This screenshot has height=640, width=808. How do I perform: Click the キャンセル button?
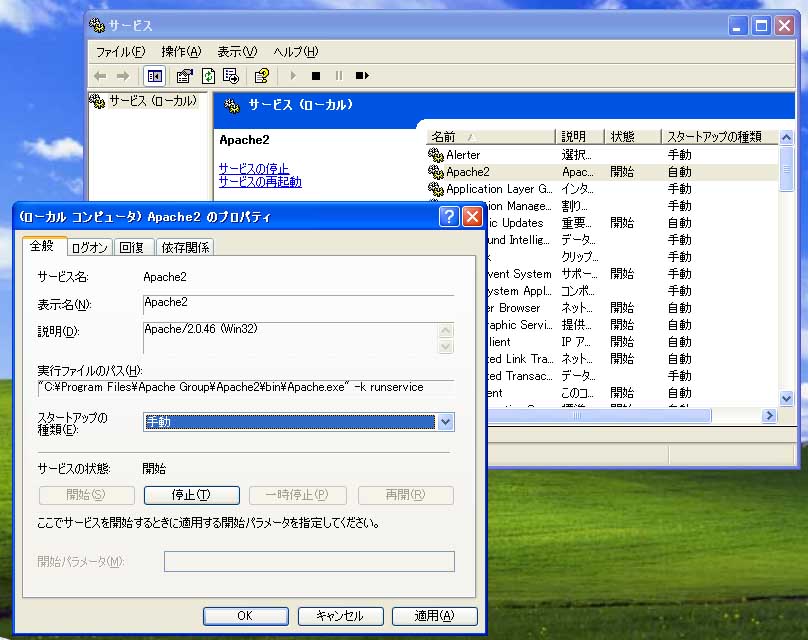point(340,616)
